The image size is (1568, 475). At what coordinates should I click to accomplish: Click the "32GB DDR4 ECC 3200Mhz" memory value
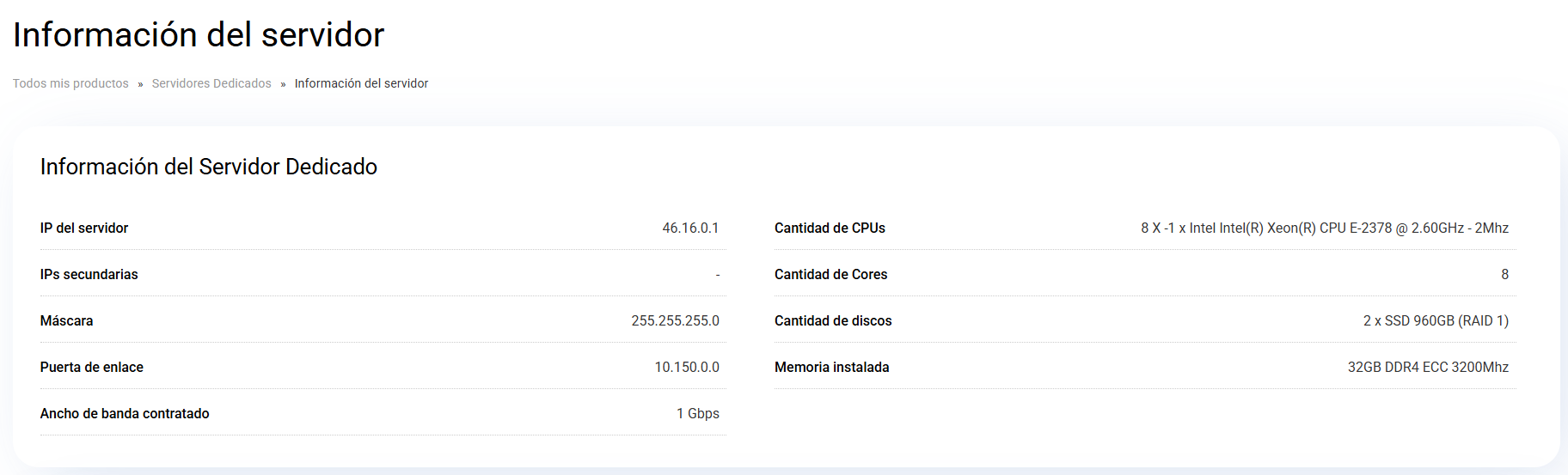1428,368
